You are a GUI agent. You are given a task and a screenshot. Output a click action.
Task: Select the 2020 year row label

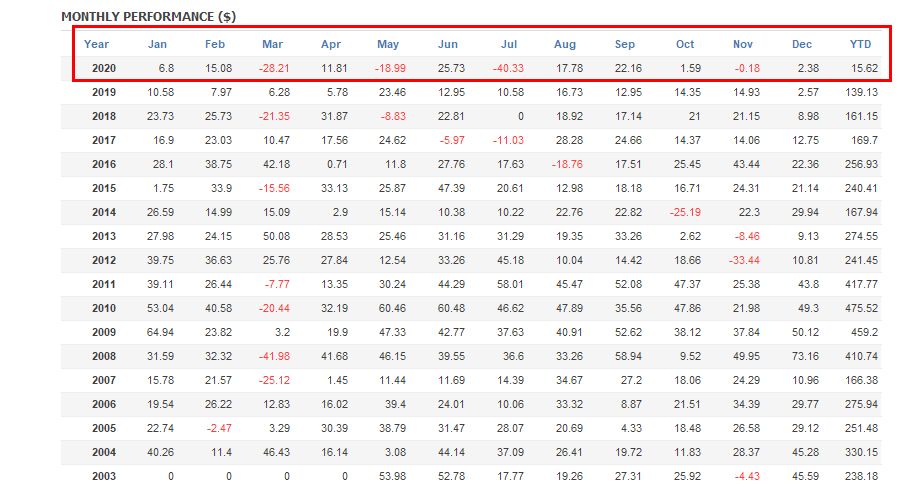[x=104, y=68]
